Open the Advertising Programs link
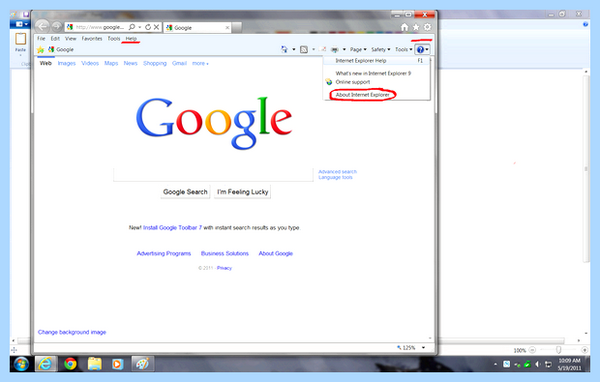Viewport: 600px width, 382px height. 164,253
